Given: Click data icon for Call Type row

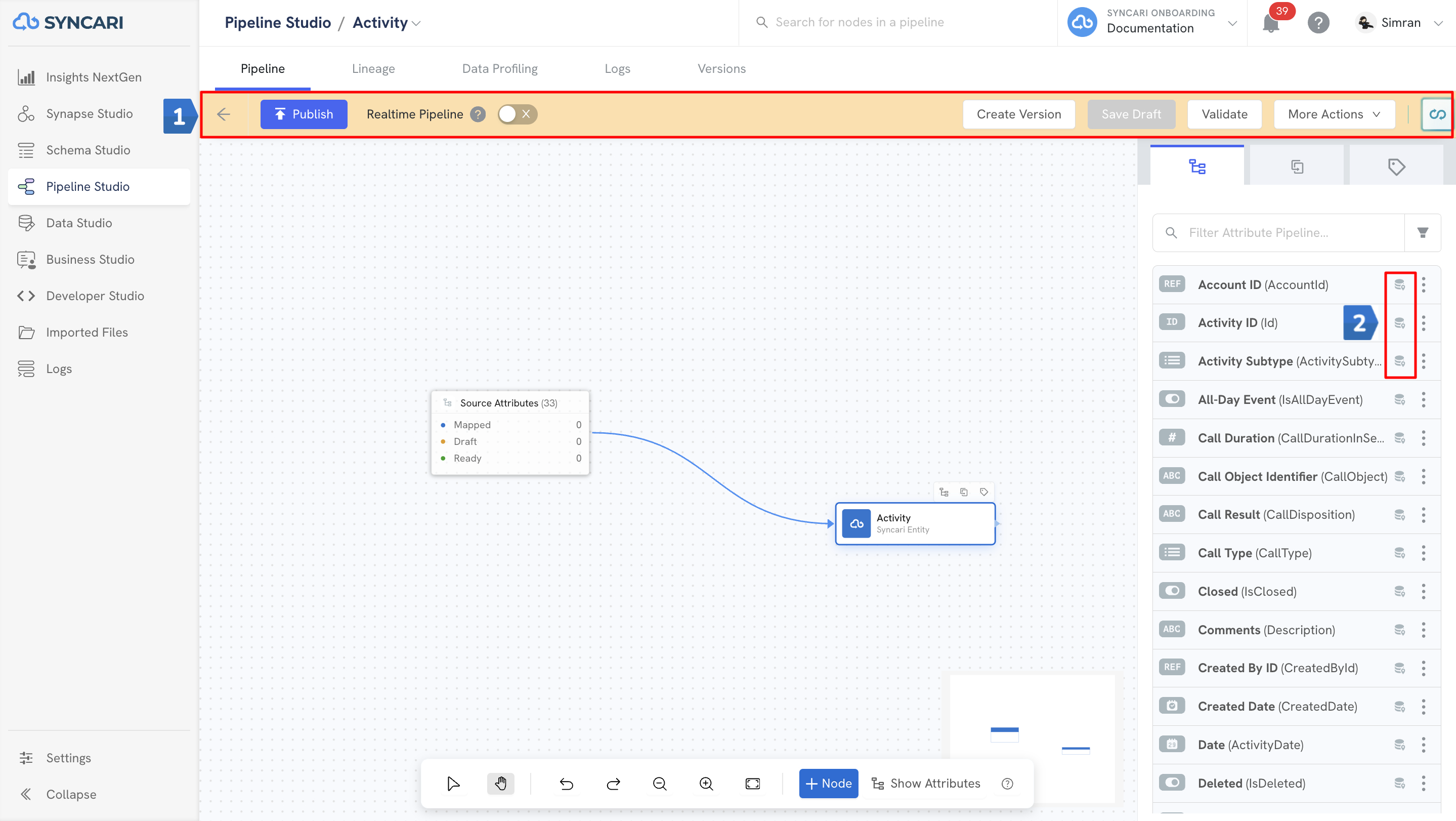Looking at the screenshot, I should pos(1399,553).
